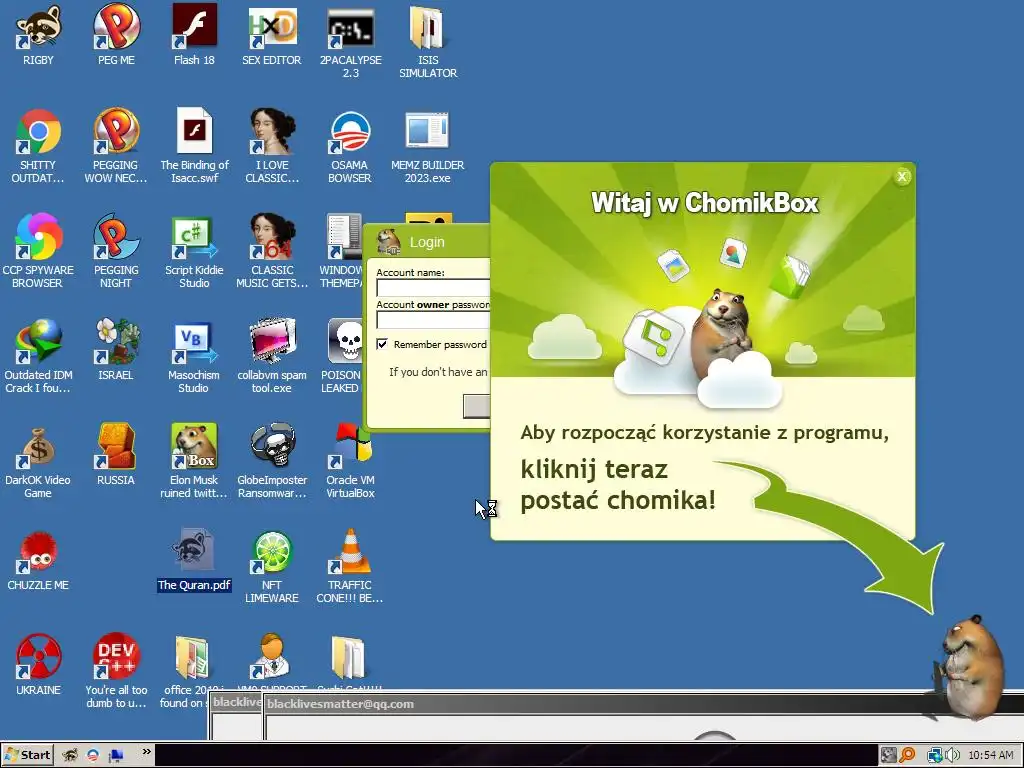Open the OSAMA BOWSER shortcut
Image resolution: width=1024 pixels, height=768 pixels.
point(350,132)
